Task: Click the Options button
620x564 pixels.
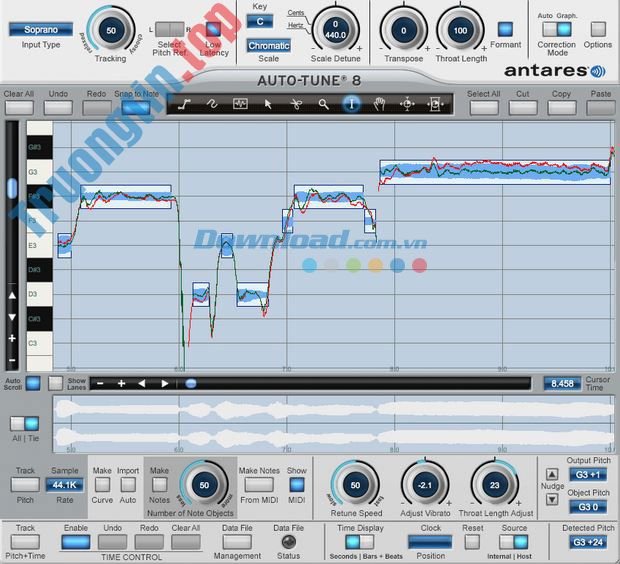Action: pos(598,29)
